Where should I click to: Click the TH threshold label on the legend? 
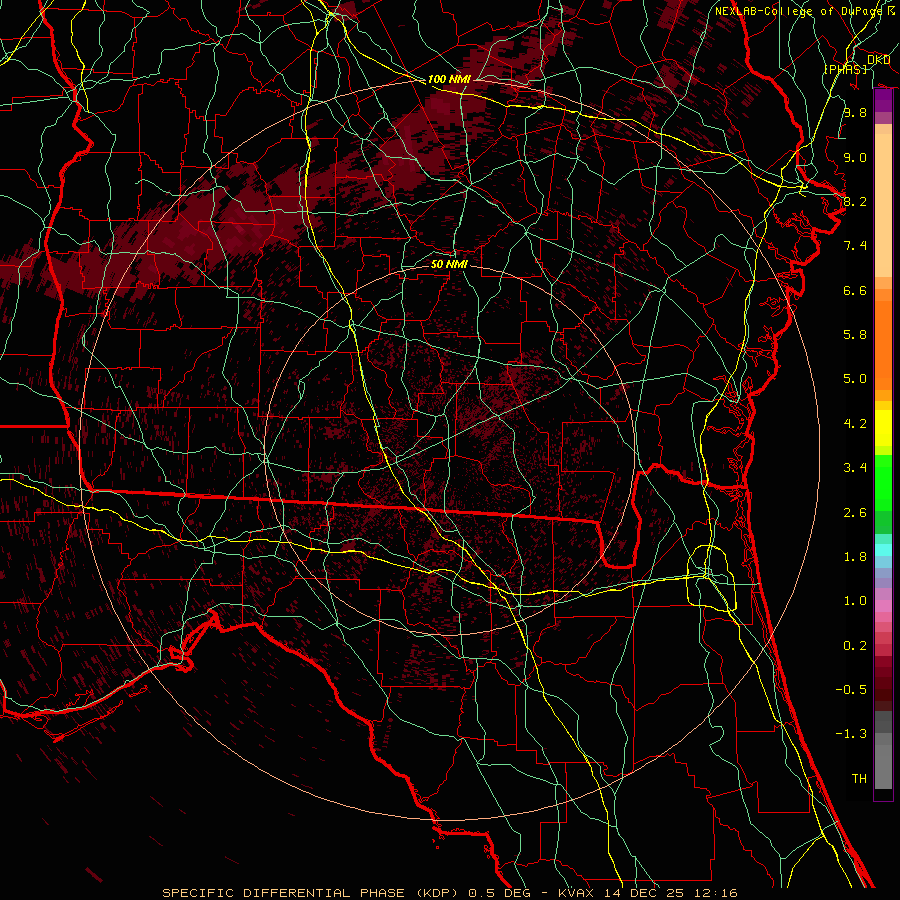[x=858, y=778]
